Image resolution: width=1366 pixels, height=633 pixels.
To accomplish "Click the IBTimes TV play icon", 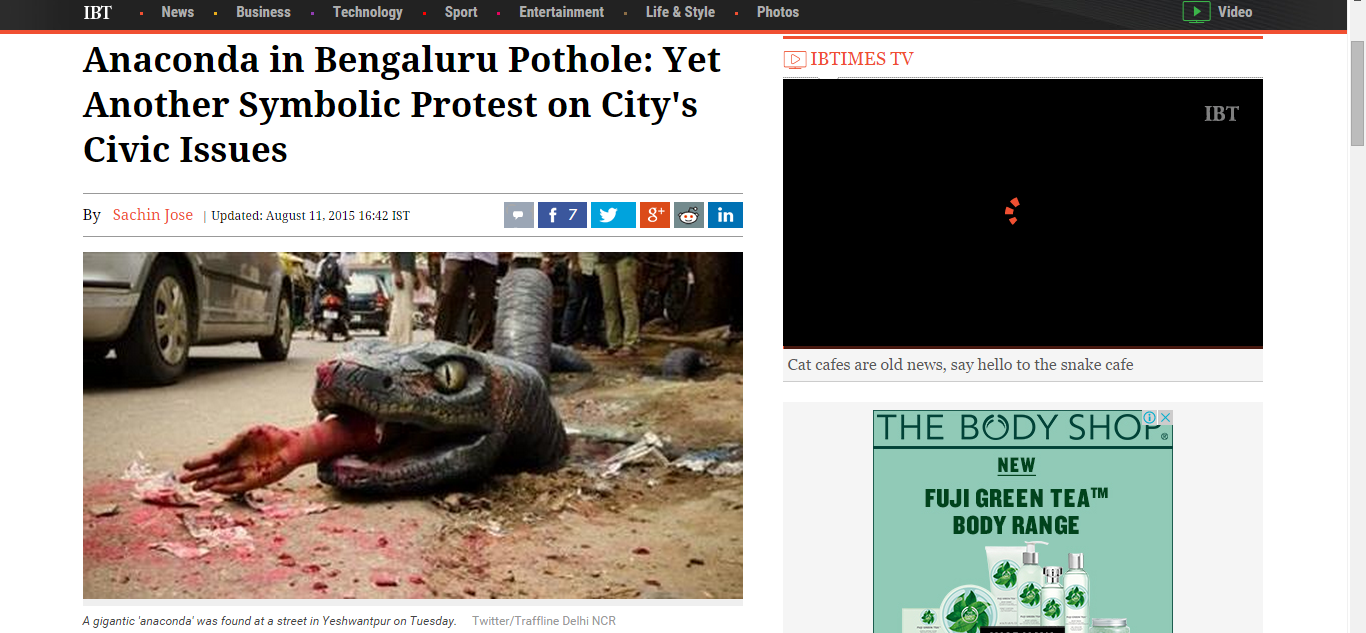I will point(795,59).
